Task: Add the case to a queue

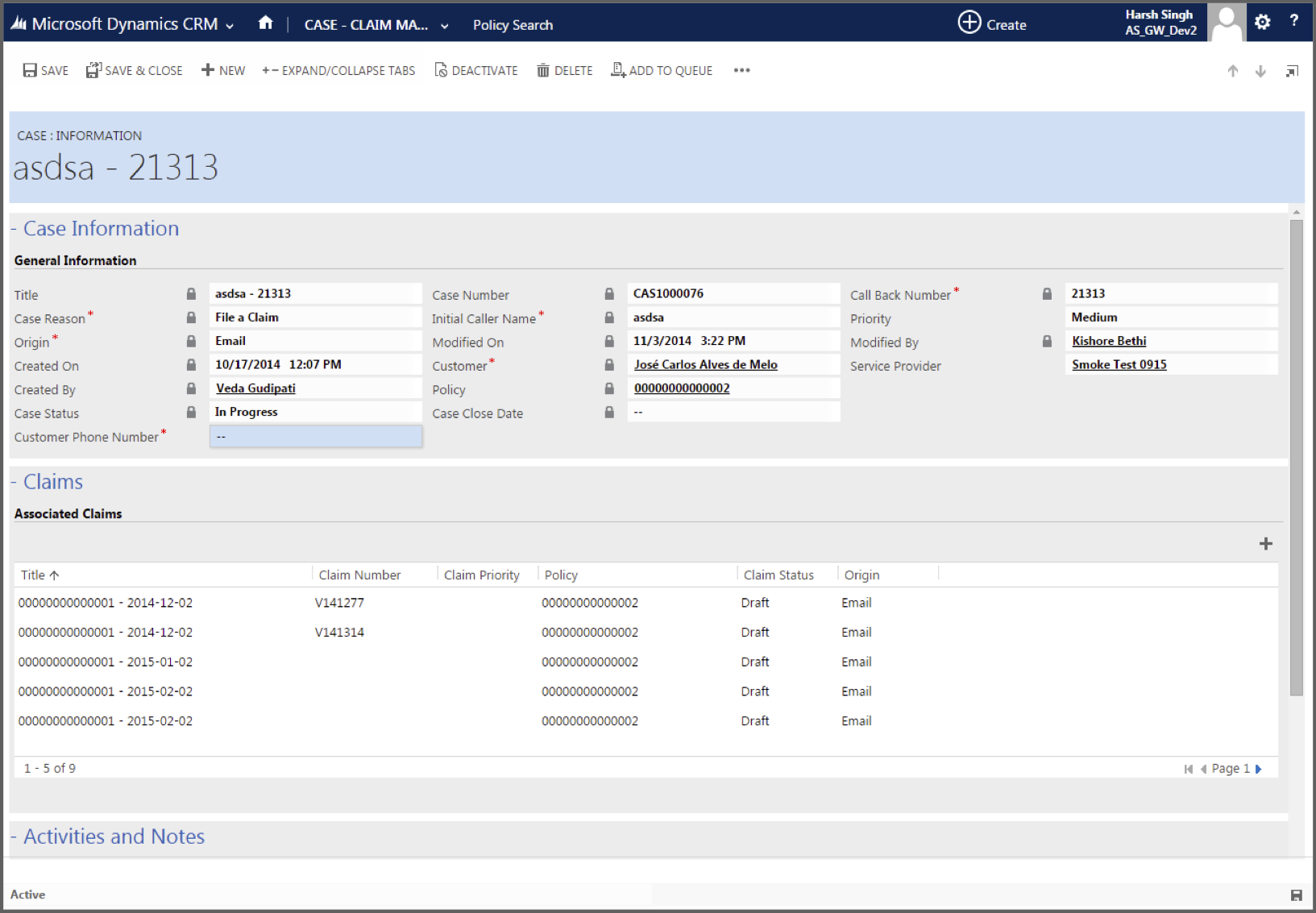Action: 662,71
